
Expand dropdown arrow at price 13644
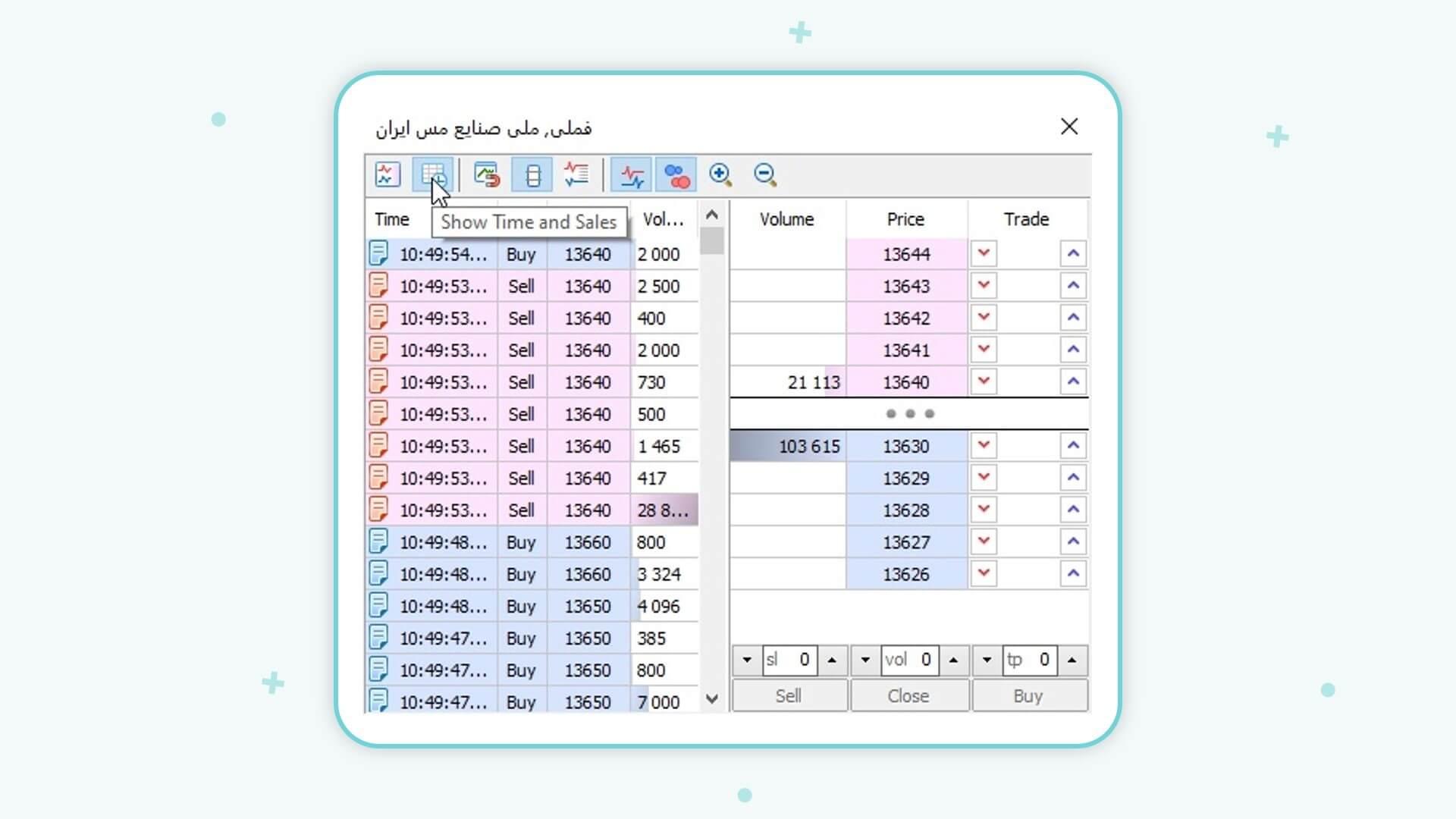[x=984, y=253]
